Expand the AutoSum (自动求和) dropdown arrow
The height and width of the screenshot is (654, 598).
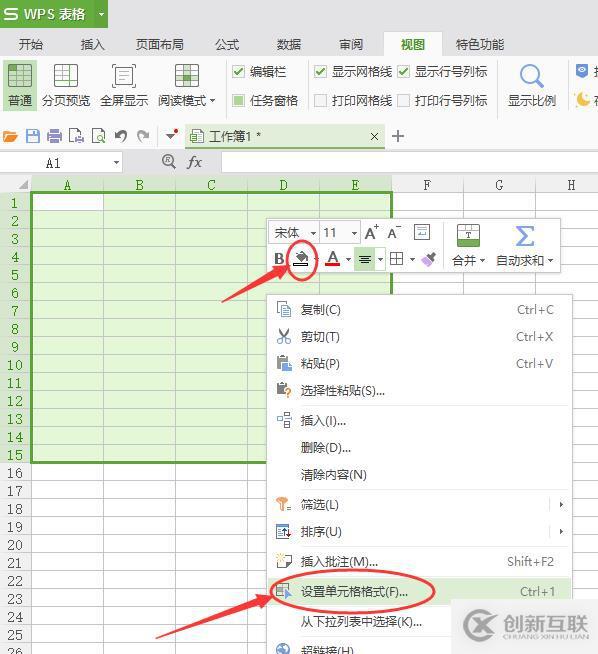(x=550, y=260)
